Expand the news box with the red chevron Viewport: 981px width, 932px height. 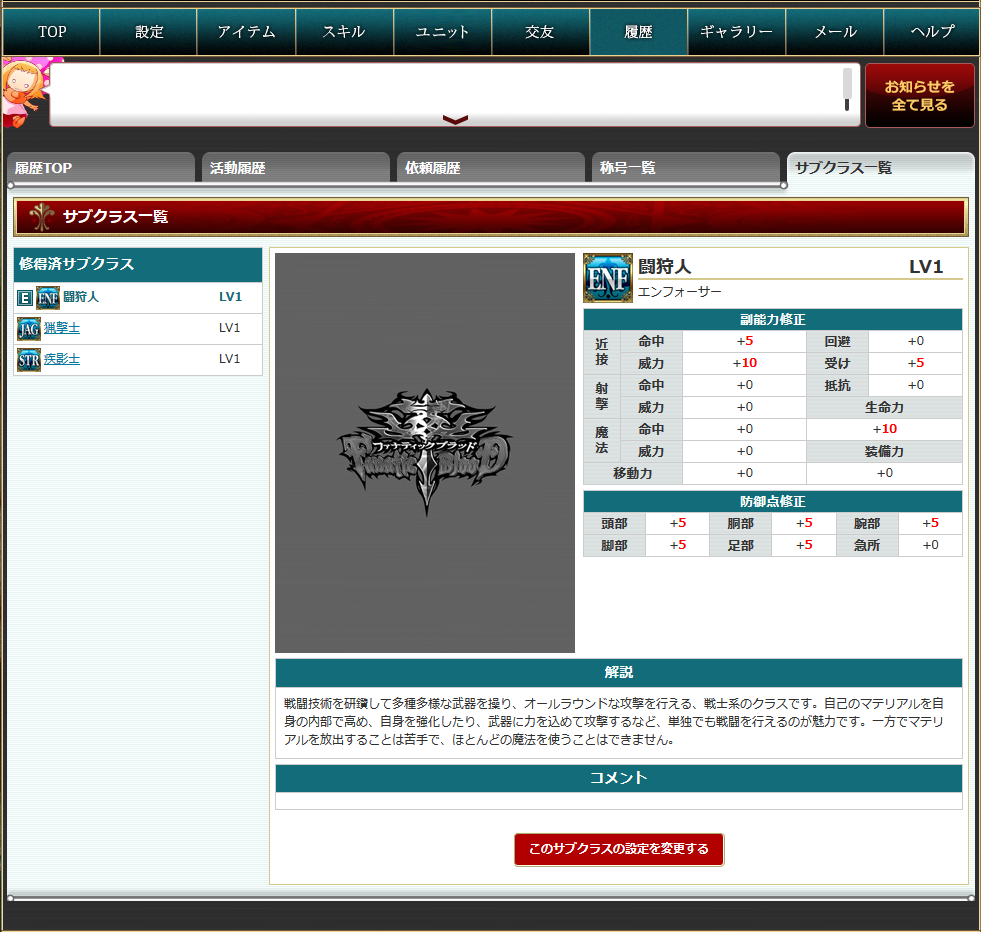455,119
